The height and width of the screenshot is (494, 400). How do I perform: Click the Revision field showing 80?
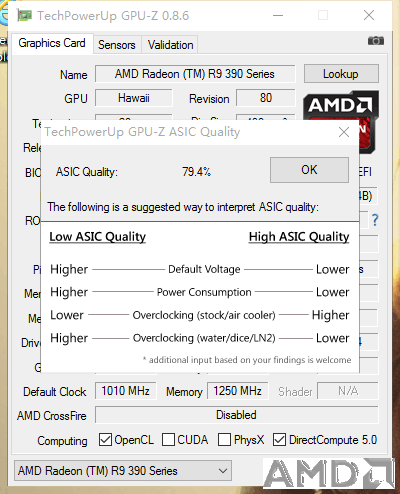[266, 98]
